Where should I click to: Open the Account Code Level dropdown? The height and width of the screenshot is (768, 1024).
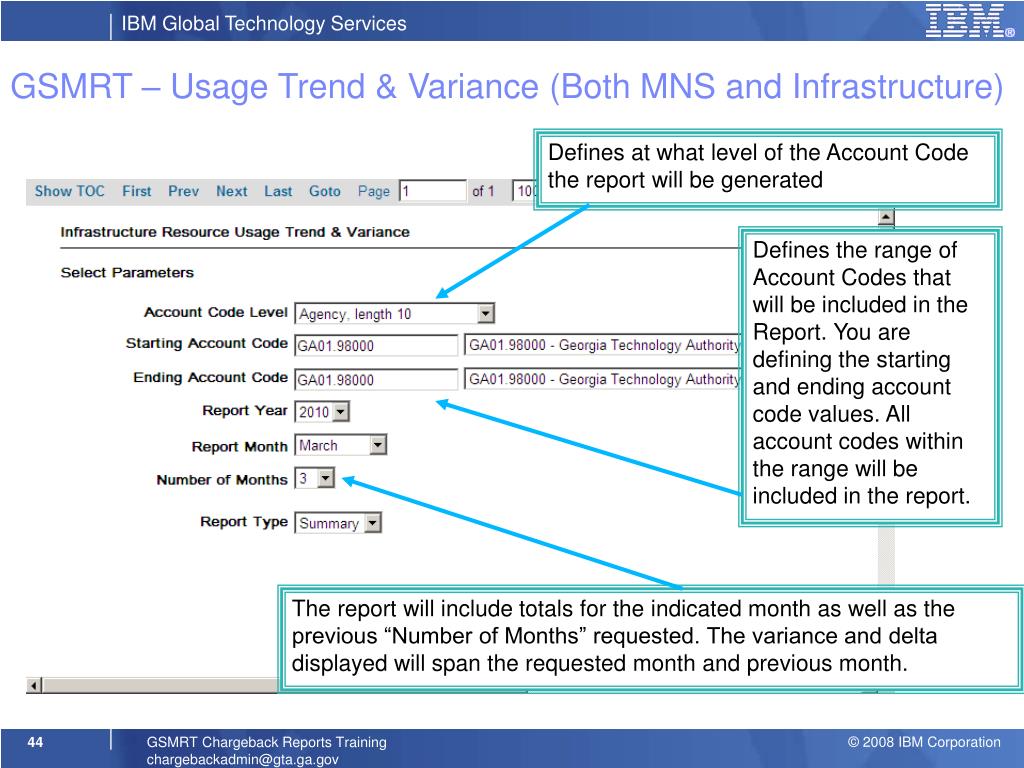click(394, 313)
